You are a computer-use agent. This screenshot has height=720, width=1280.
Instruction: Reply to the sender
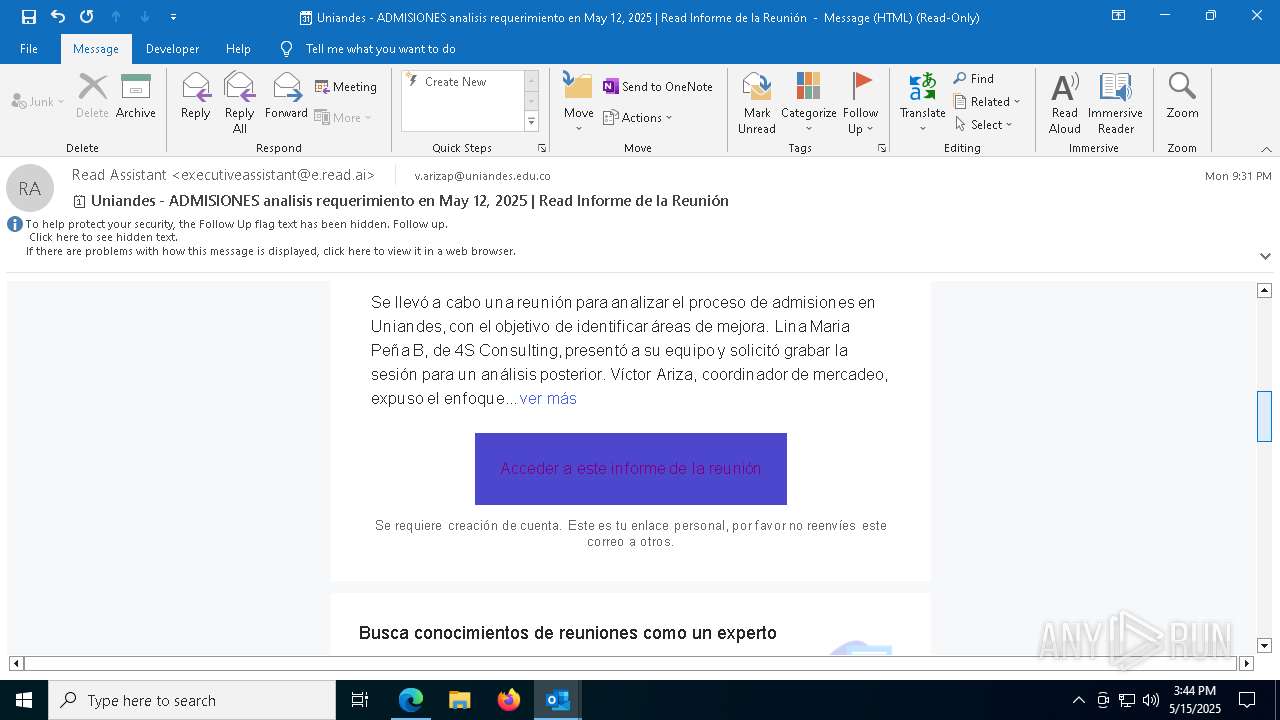tap(196, 97)
